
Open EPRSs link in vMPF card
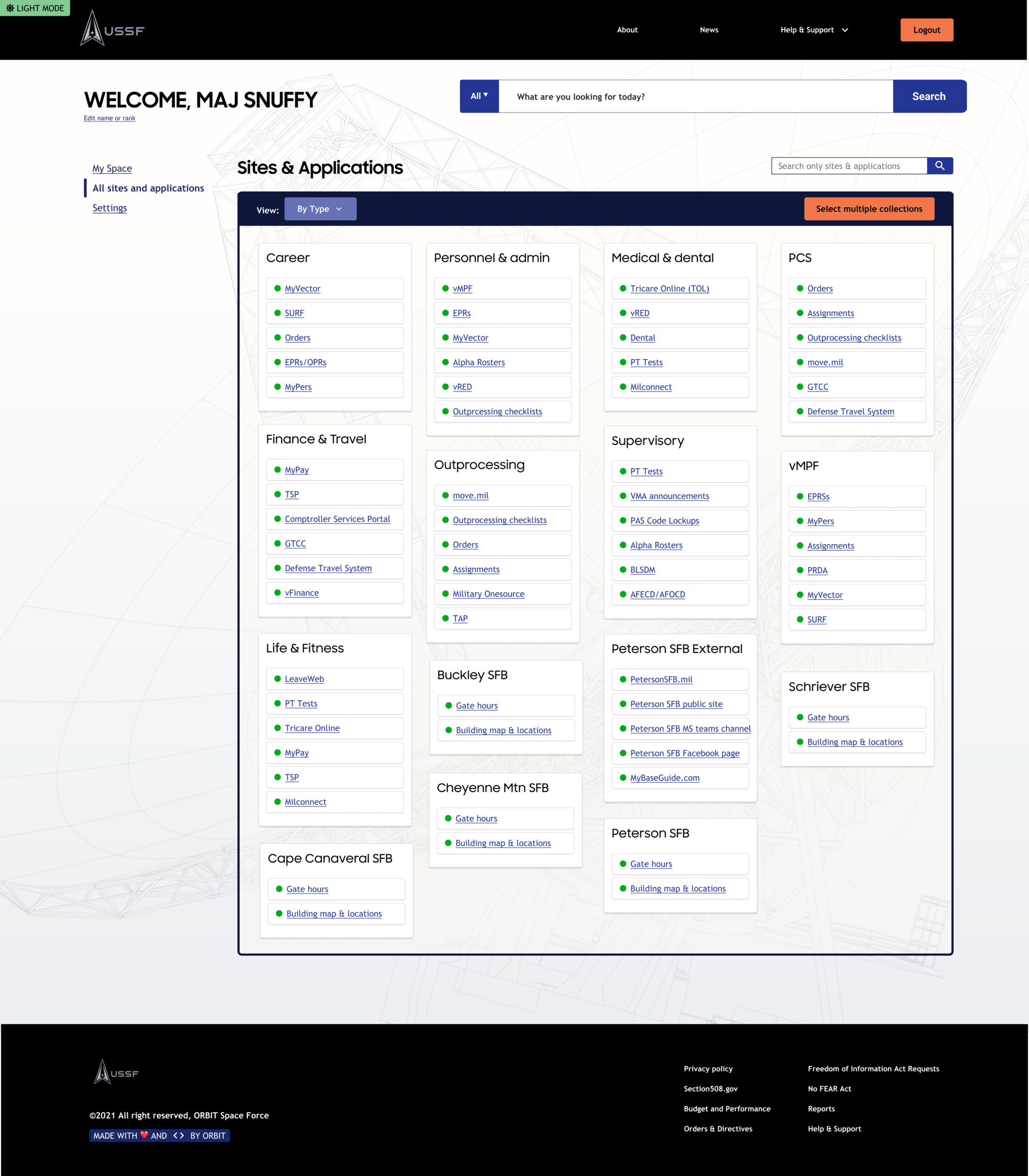click(x=818, y=497)
